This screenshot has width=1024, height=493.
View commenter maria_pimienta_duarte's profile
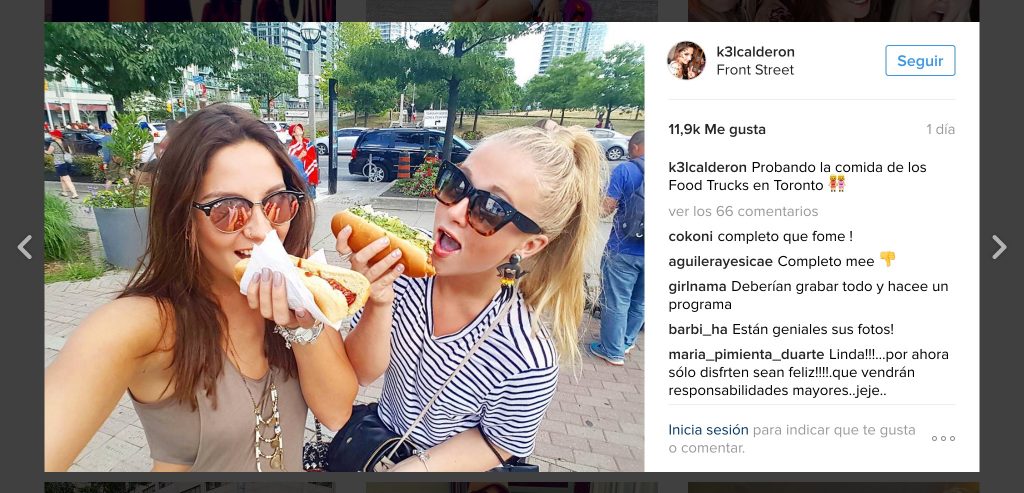[746, 355]
